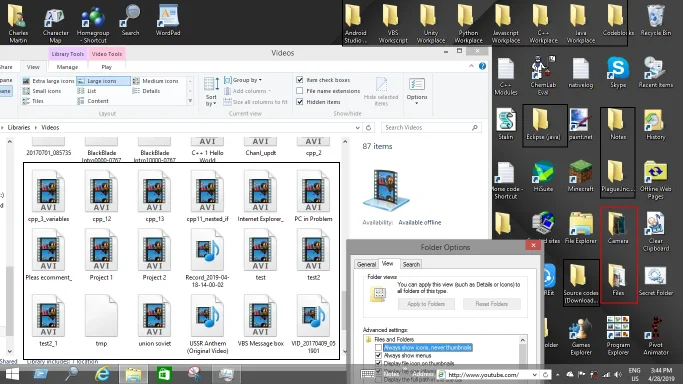Open the Recycle Bin
Screen dimensions: 683x384
pos(656,20)
